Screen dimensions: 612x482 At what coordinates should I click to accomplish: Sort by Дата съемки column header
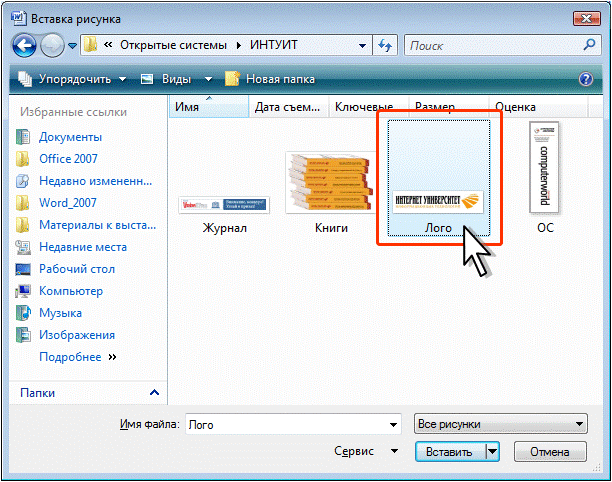[x=288, y=107]
